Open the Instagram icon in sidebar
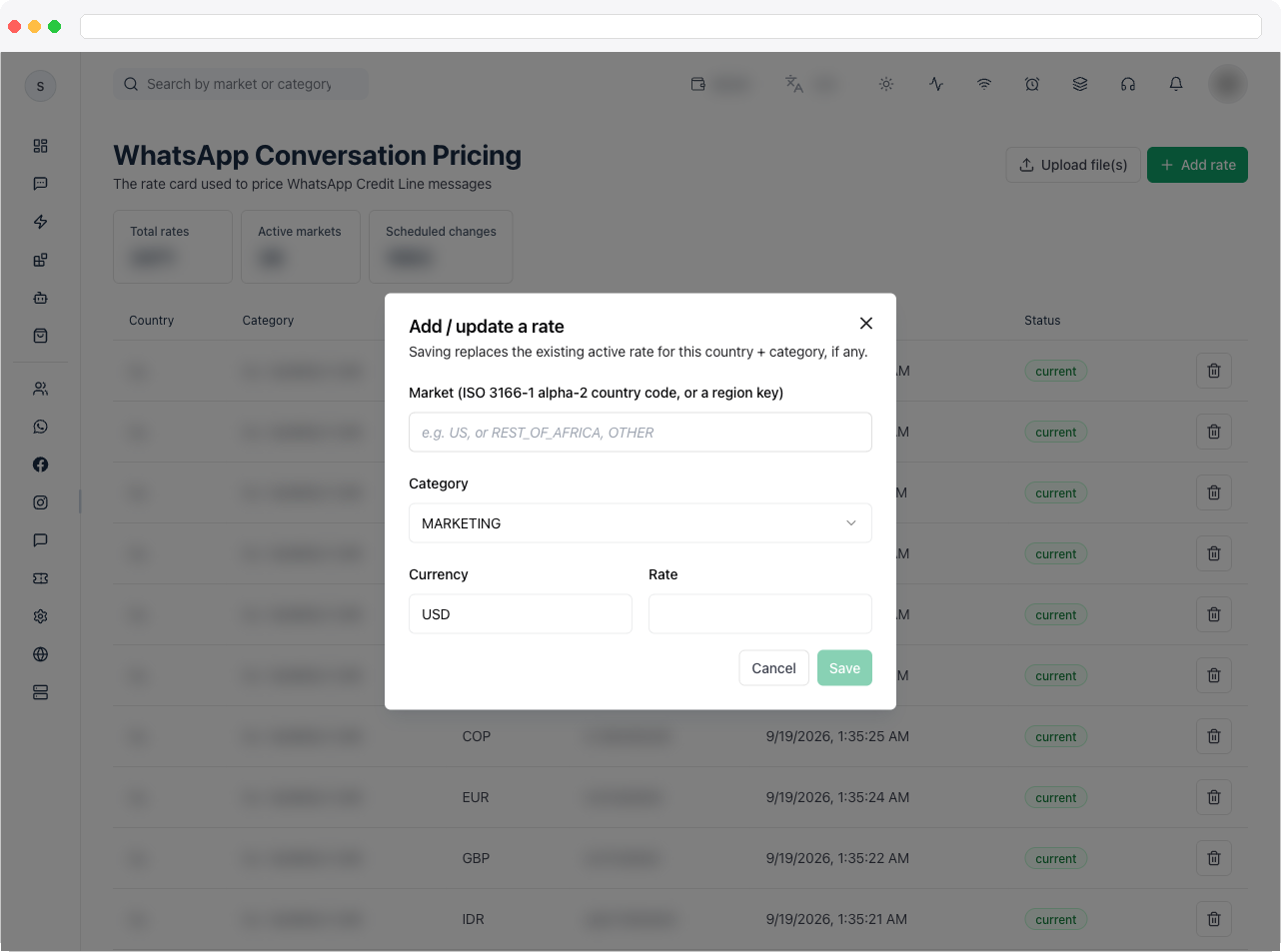Viewport: 1281px width, 952px height. pos(40,502)
